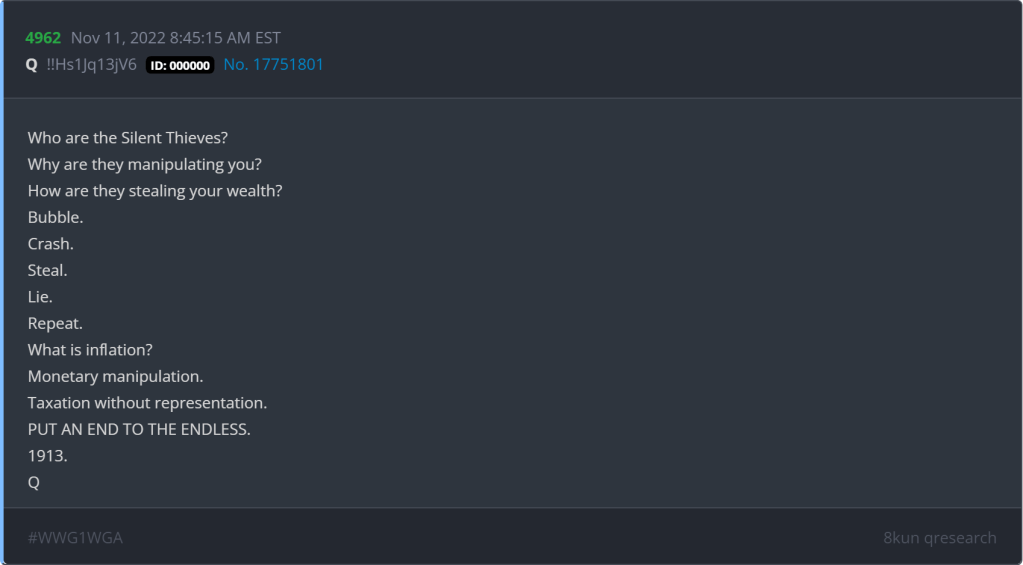The height and width of the screenshot is (565, 1023).
Task: Click the ID: 000000 badge
Action: (180, 66)
